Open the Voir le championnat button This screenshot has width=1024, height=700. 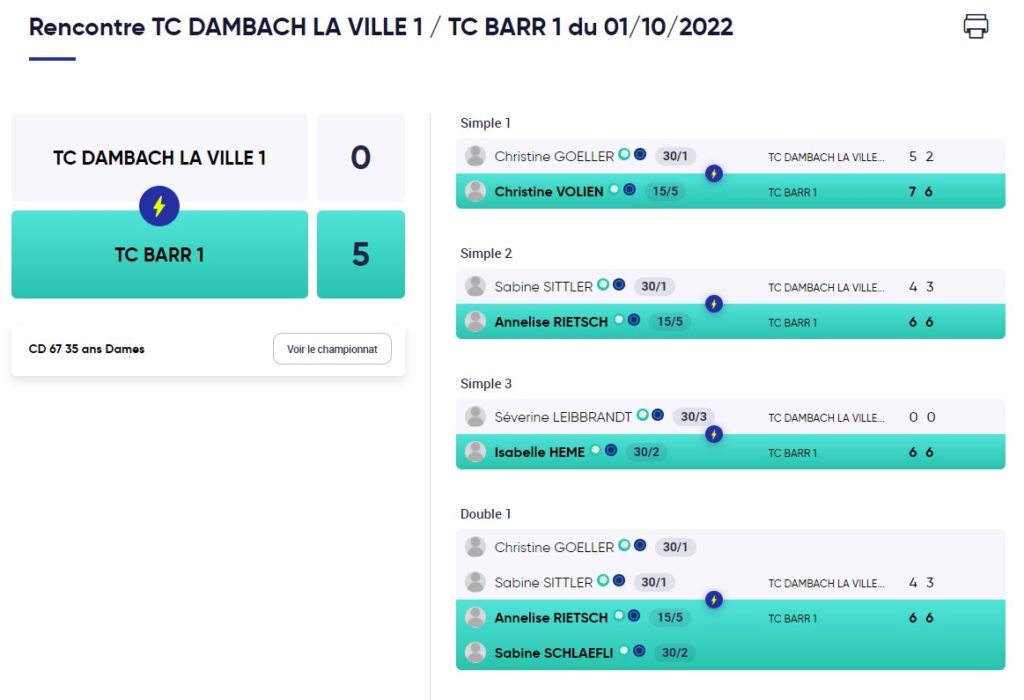332,349
